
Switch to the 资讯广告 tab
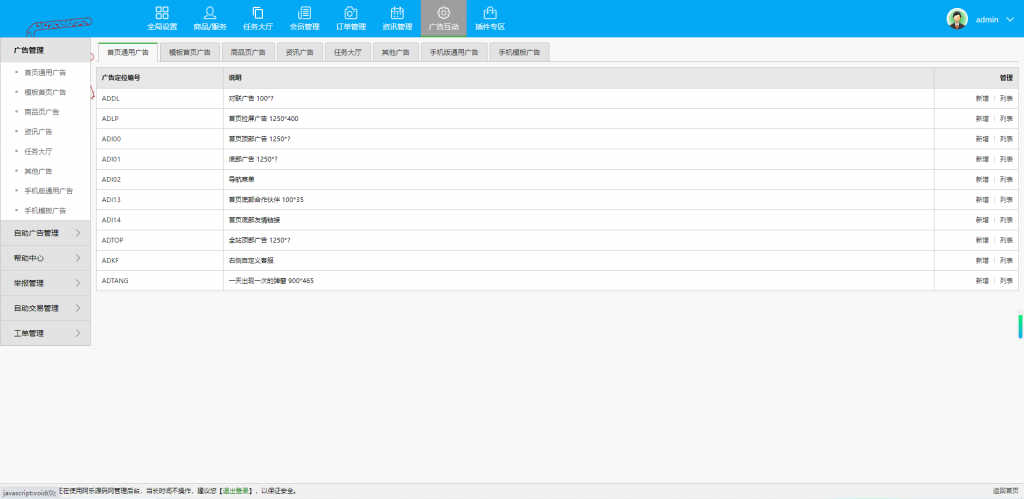[x=300, y=52]
